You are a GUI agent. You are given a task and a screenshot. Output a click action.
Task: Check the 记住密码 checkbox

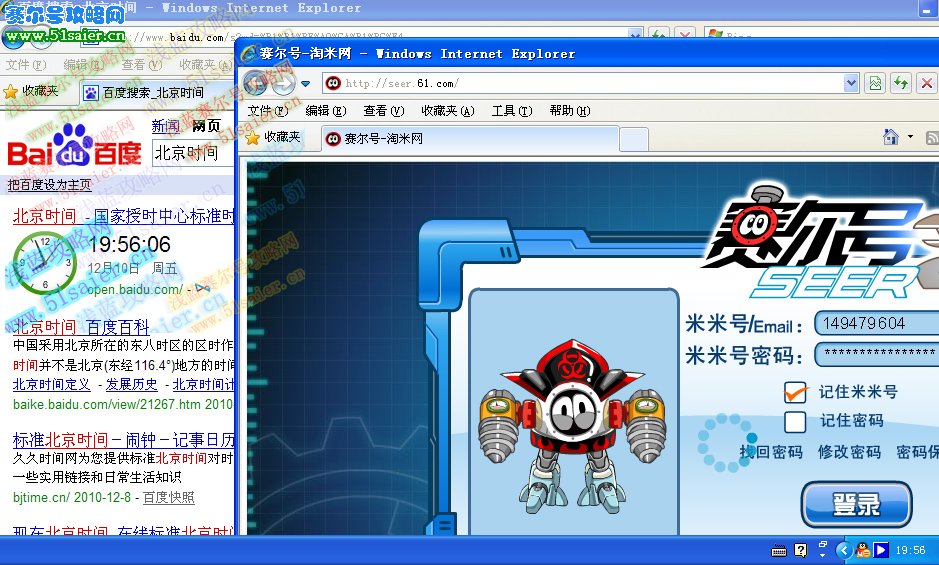(795, 421)
